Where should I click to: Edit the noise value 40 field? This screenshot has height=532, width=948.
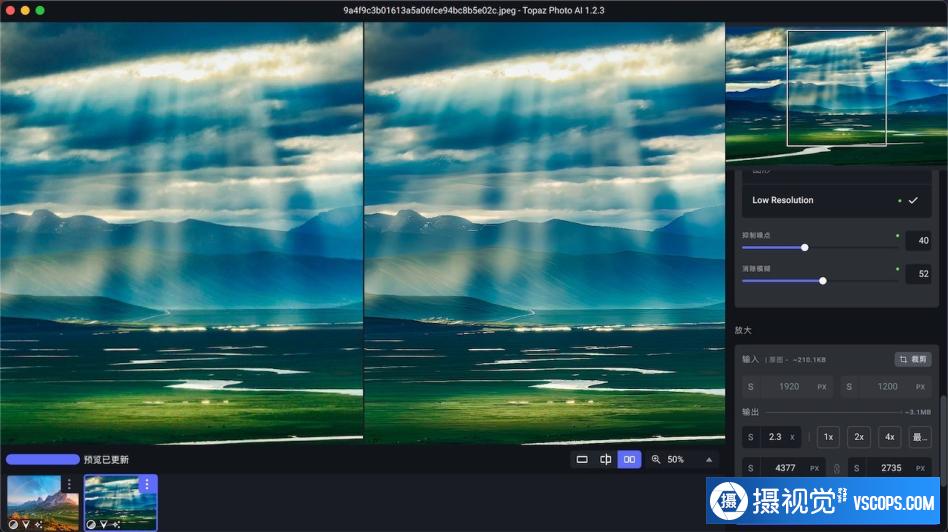(x=918, y=241)
